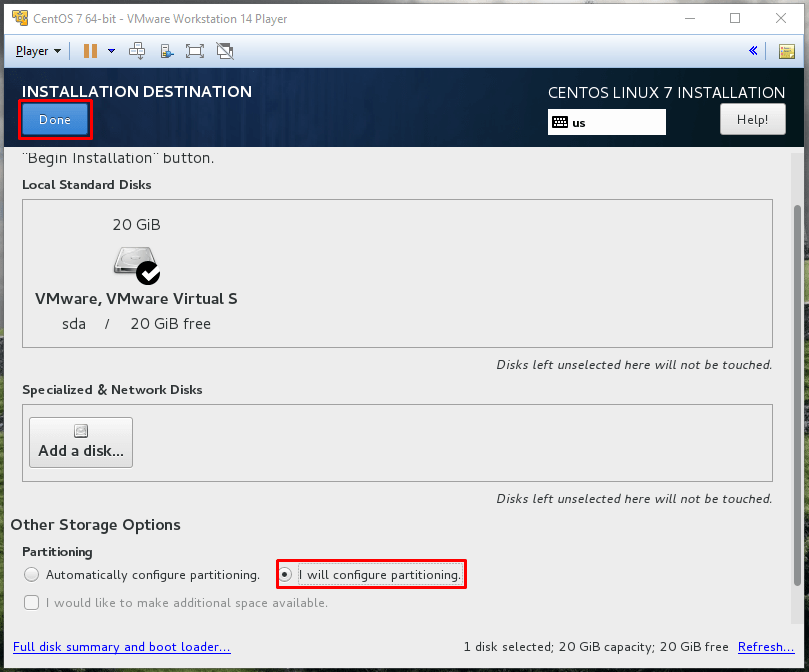Click the 20 GiB disk size label
The height and width of the screenshot is (672, 809).
[x=136, y=225]
